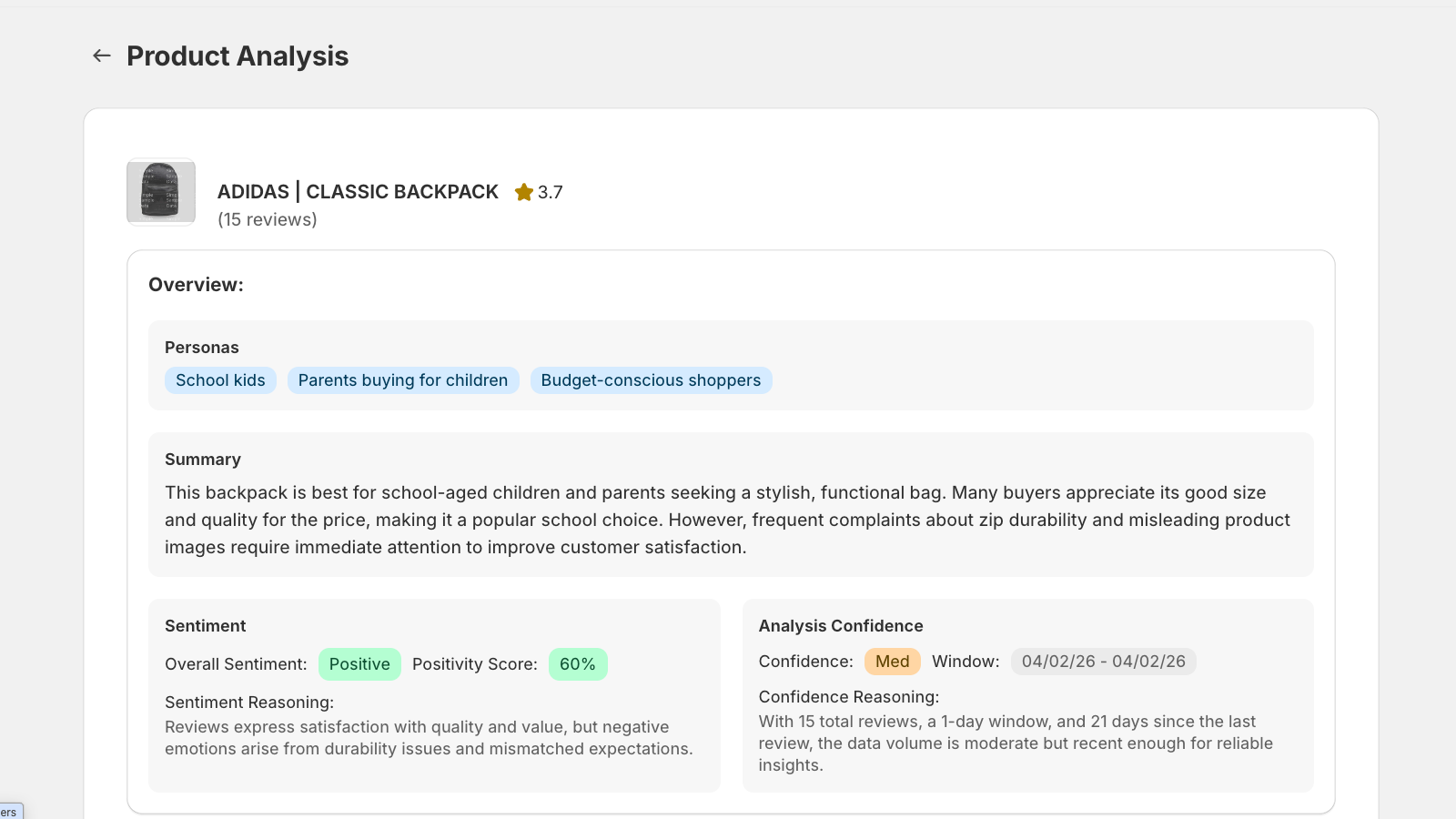Click the Overview section heading
This screenshot has width=1456, height=819.
point(197,285)
